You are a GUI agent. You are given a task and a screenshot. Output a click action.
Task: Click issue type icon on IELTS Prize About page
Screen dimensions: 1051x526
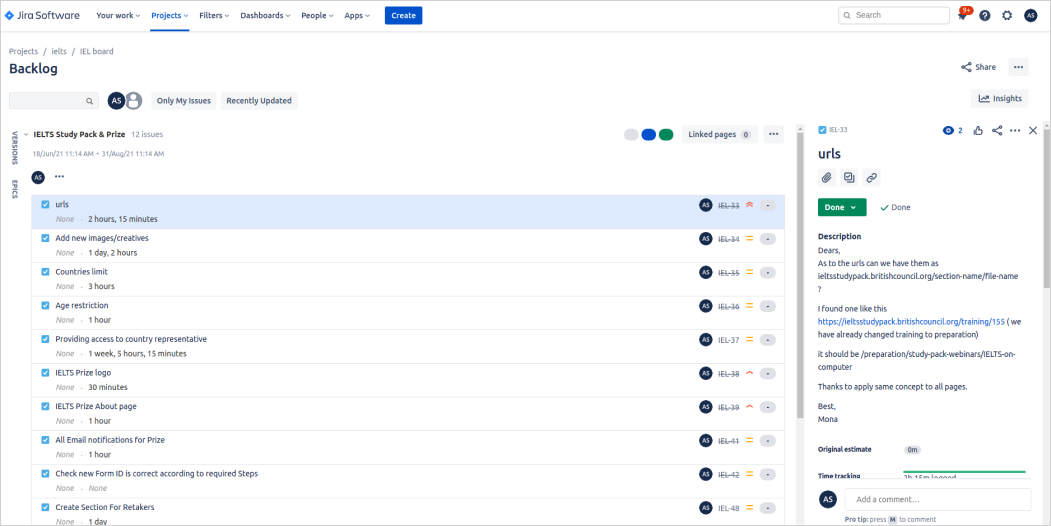pyautogui.click(x=46, y=406)
